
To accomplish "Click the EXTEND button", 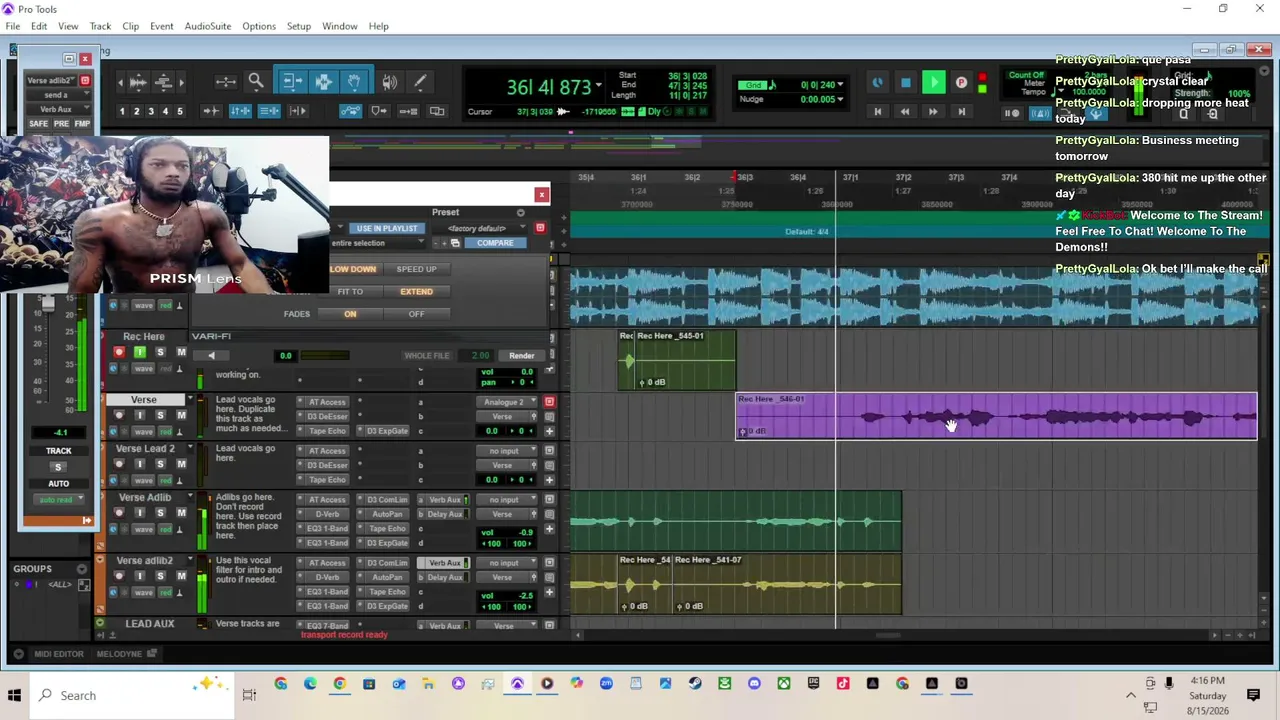I will [416, 292].
